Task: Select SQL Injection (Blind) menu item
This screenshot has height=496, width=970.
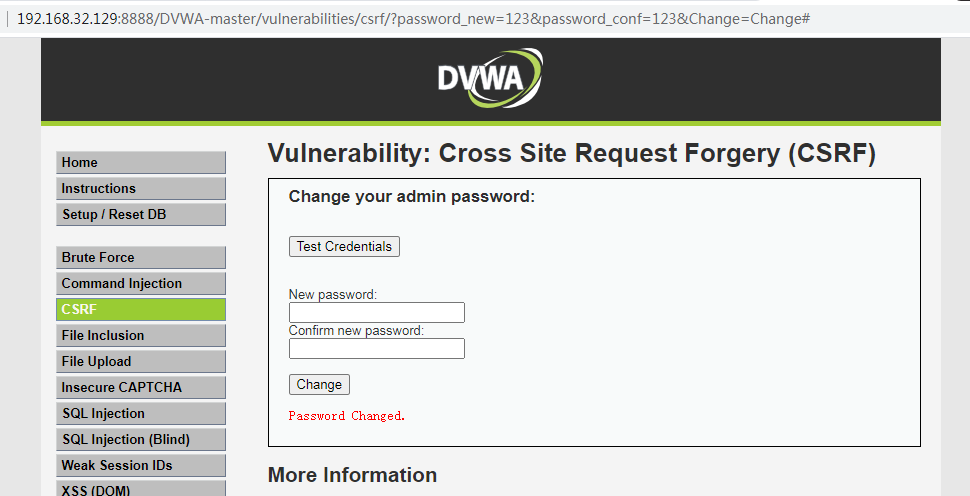Action: [x=141, y=439]
